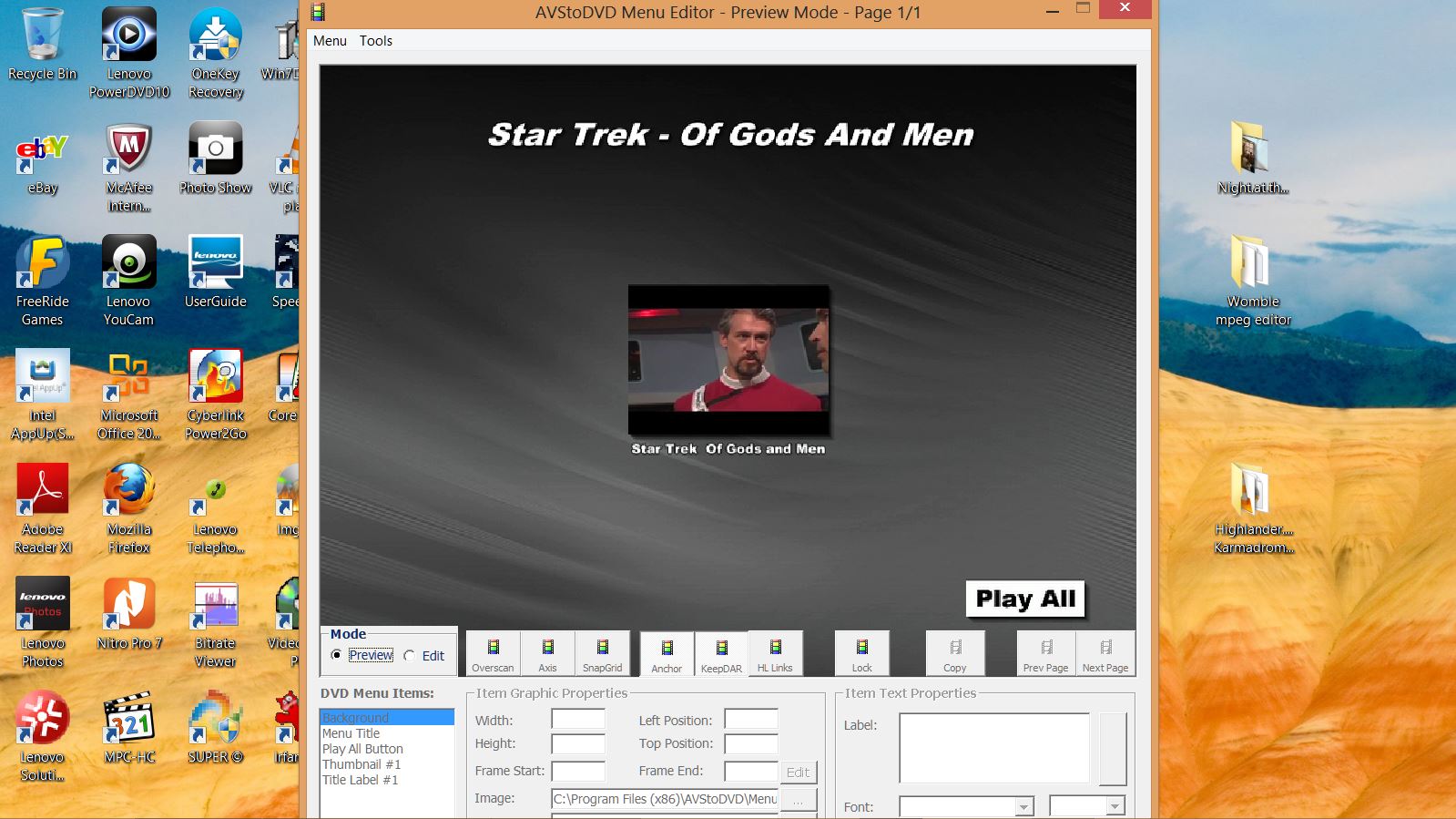The width and height of the screenshot is (1456, 819).
Task: Select Thumbnail #1 in items list
Action: (387, 764)
